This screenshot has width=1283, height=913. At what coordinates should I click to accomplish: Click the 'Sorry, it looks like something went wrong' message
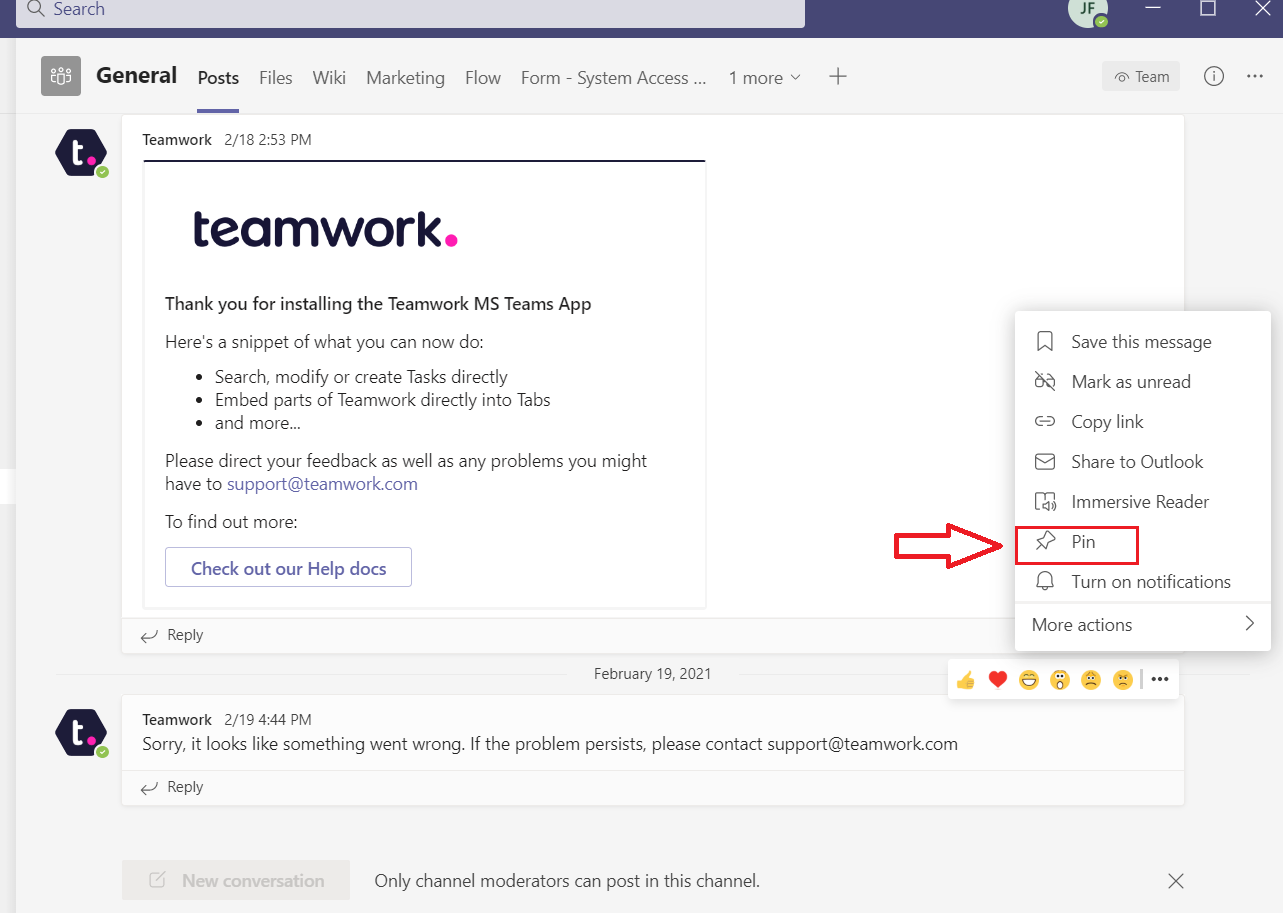[x=550, y=744]
